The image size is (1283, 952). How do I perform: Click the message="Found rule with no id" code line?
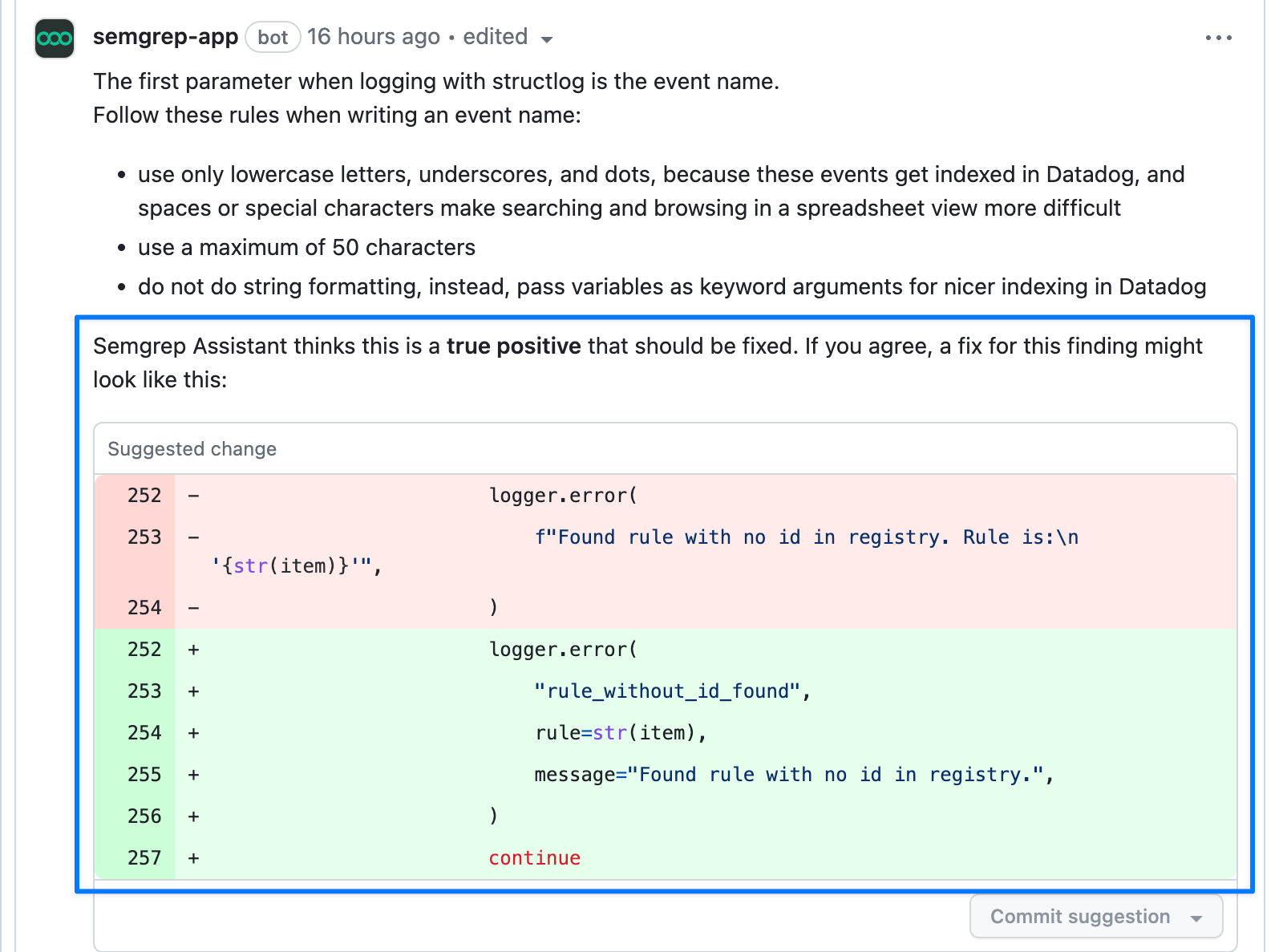click(x=793, y=775)
